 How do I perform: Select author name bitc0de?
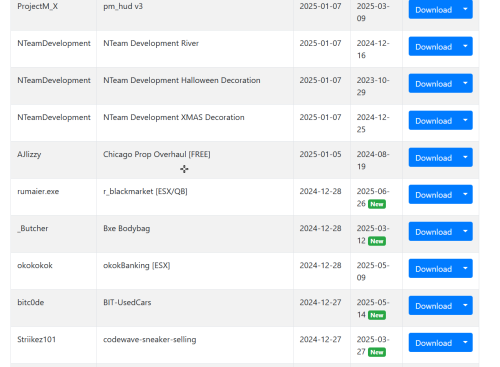31,302
